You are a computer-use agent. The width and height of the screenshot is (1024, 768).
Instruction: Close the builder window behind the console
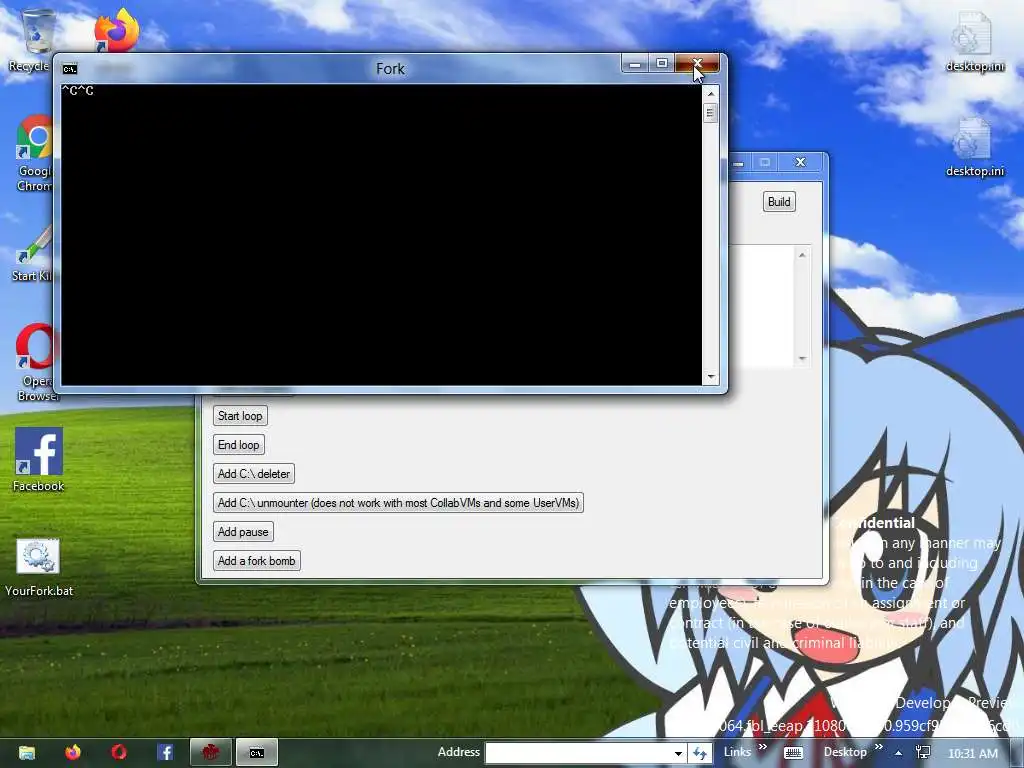click(800, 162)
